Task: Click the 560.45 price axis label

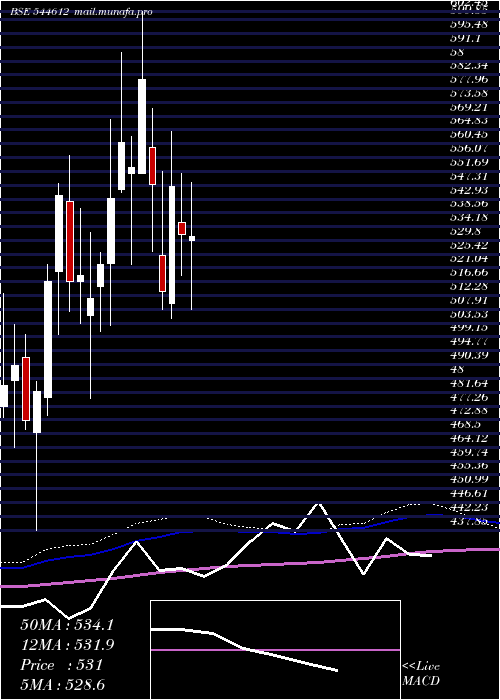Action: click(468, 135)
